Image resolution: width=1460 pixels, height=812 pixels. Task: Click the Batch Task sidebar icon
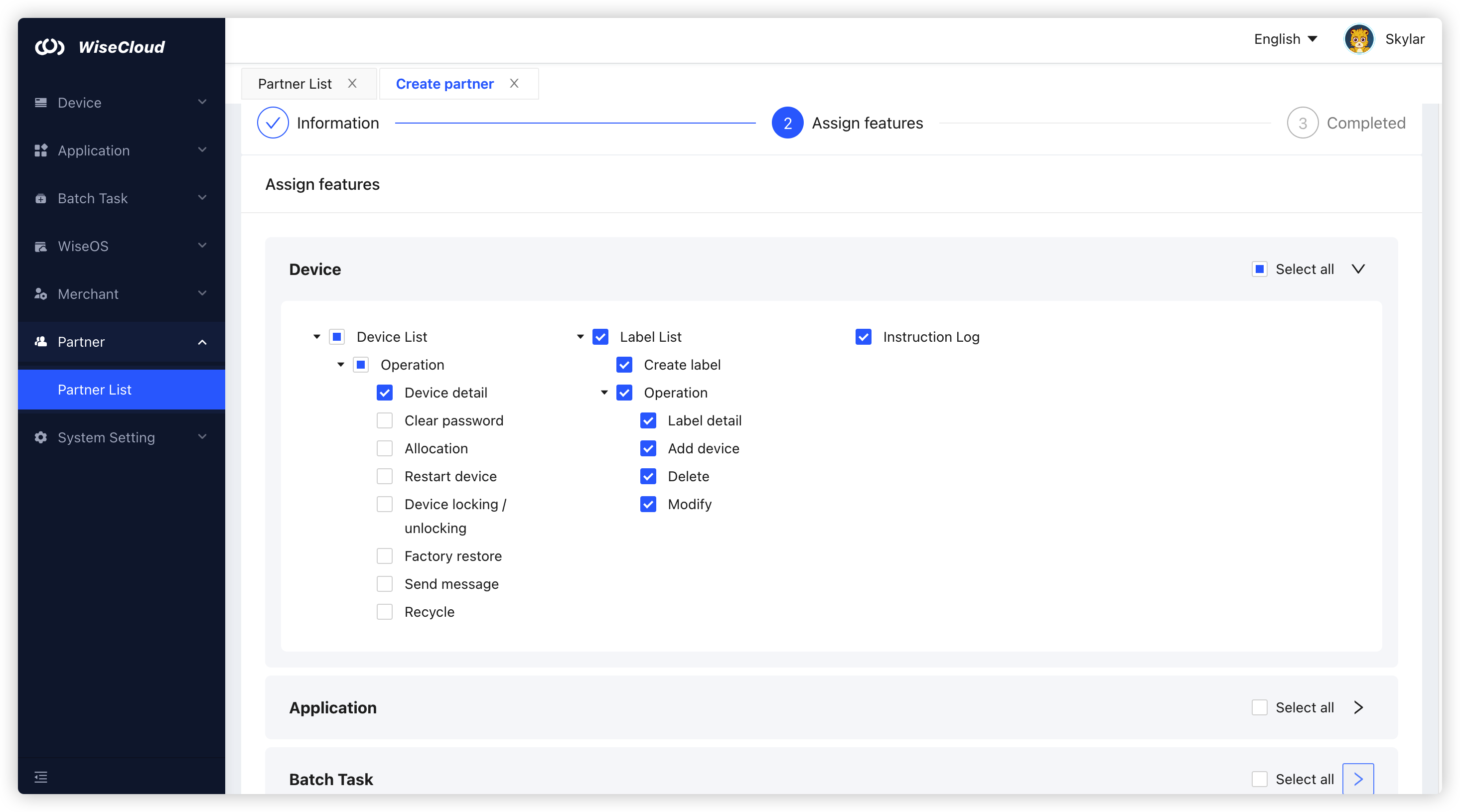41,198
